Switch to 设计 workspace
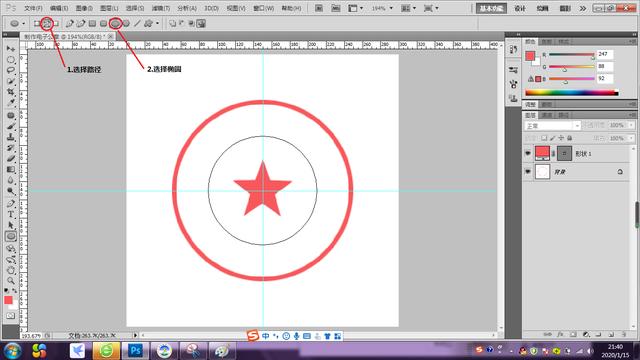Image resolution: width=640 pixels, height=360 pixels. point(520,8)
